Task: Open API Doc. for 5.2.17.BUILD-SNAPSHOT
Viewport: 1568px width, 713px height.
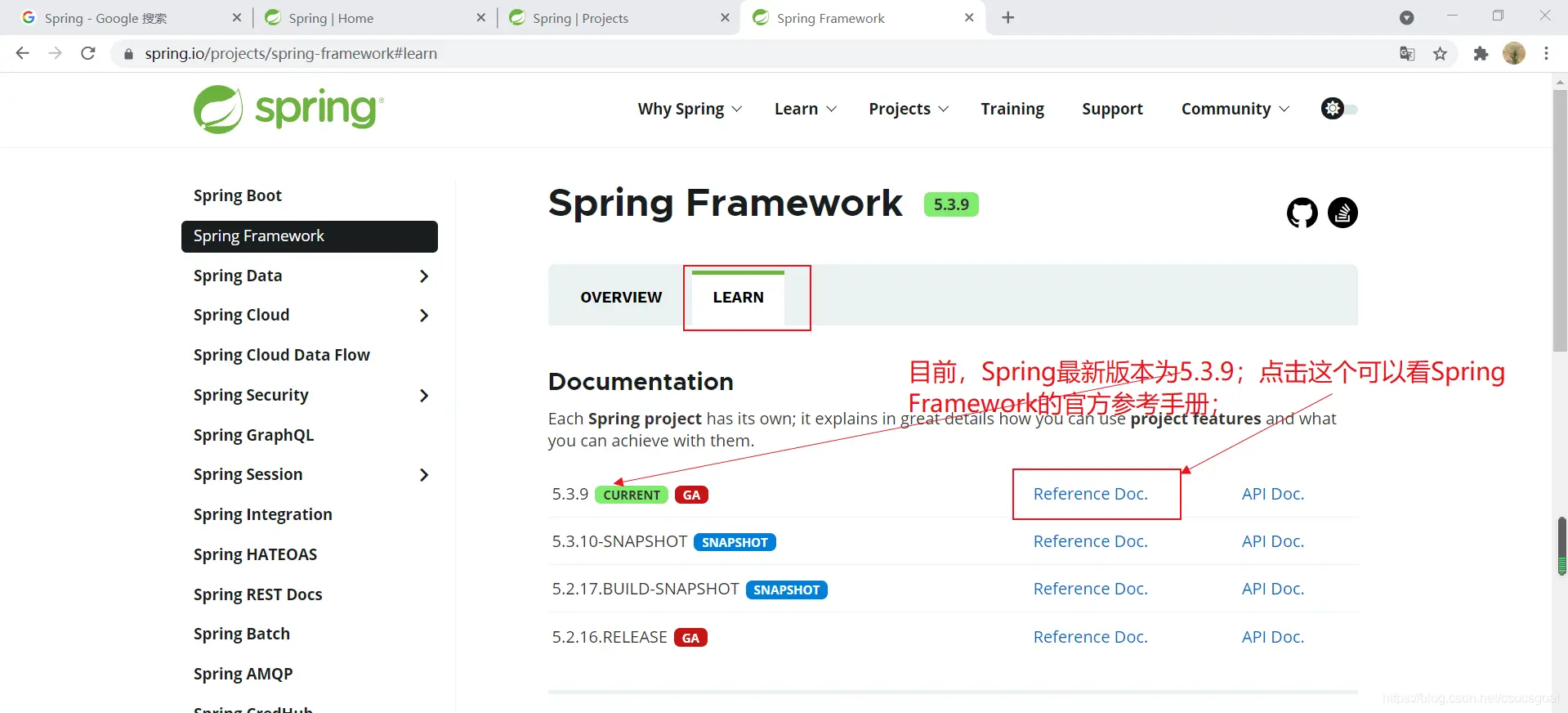Action: (1273, 589)
